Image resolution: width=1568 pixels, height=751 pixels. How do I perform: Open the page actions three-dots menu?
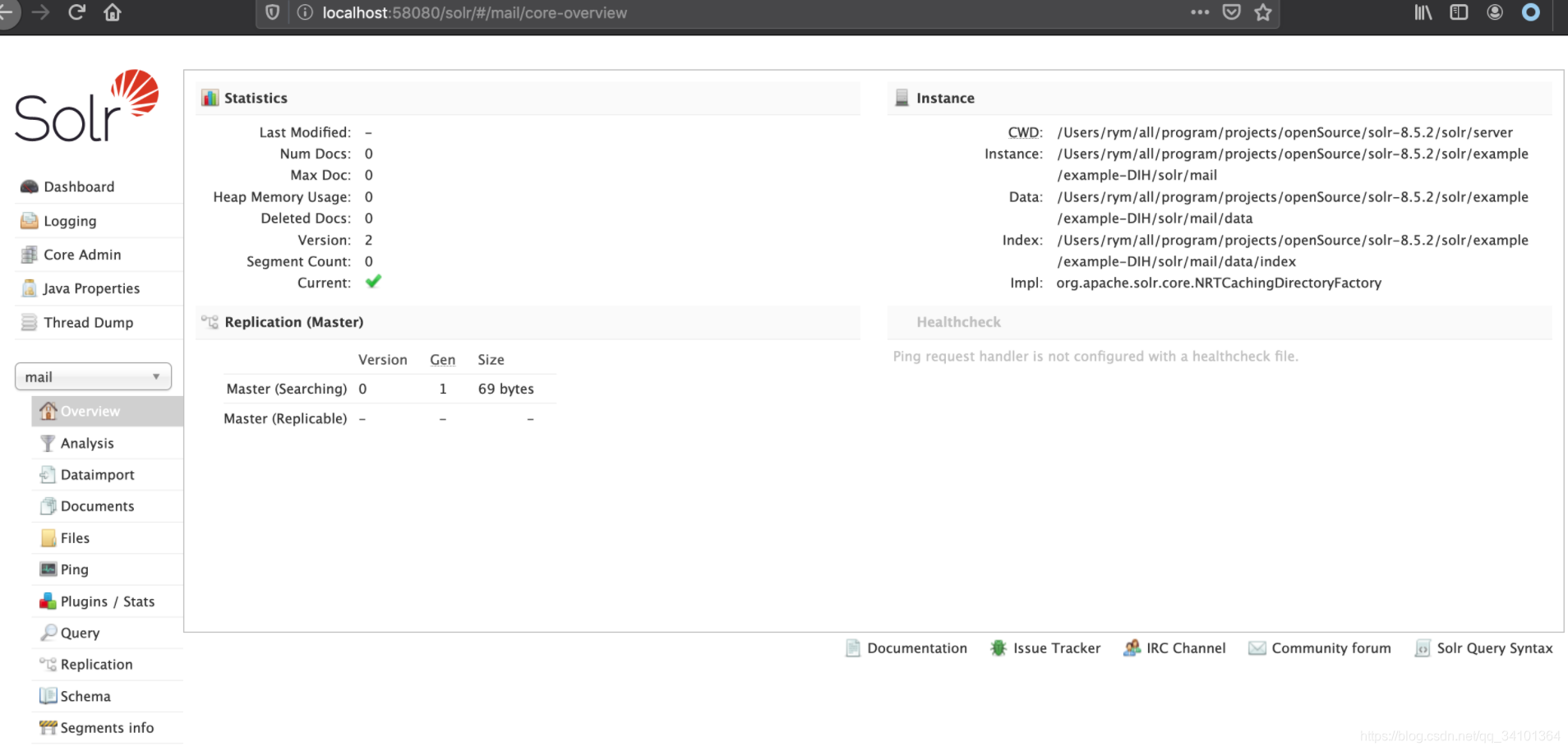coord(1200,12)
